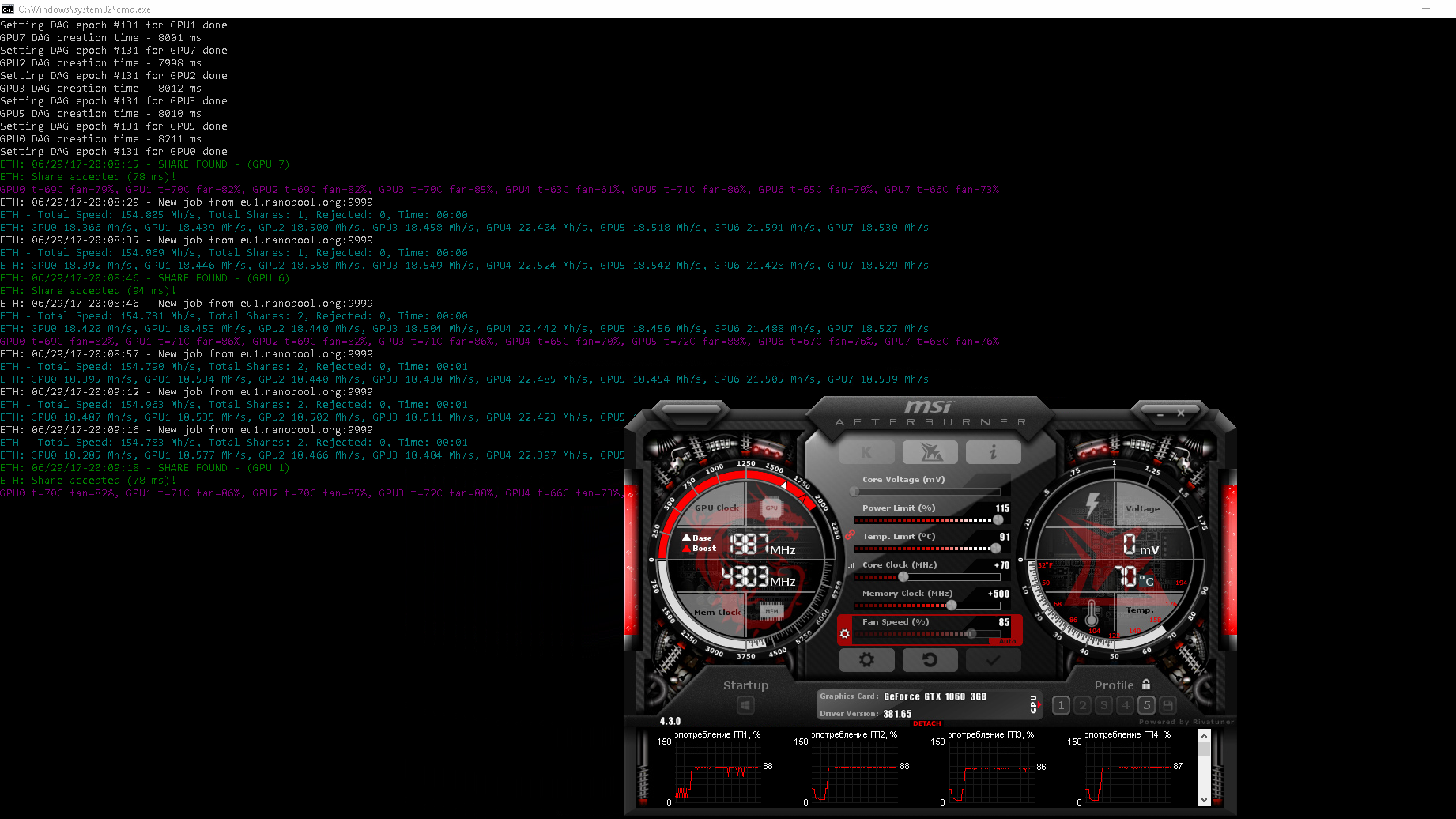Click the power consumption ГП2 graph
The image size is (1456, 819).
click(x=855, y=772)
